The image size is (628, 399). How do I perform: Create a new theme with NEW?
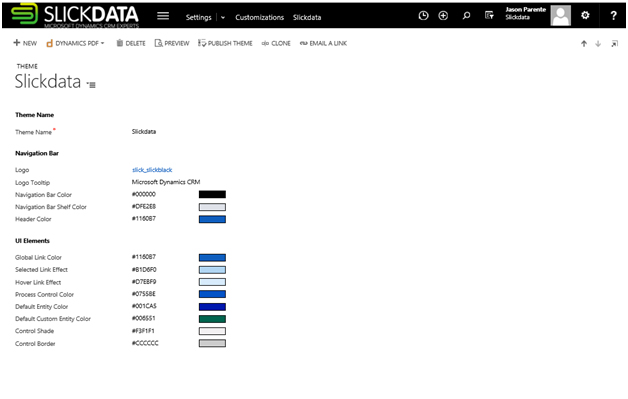click(25, 43)
